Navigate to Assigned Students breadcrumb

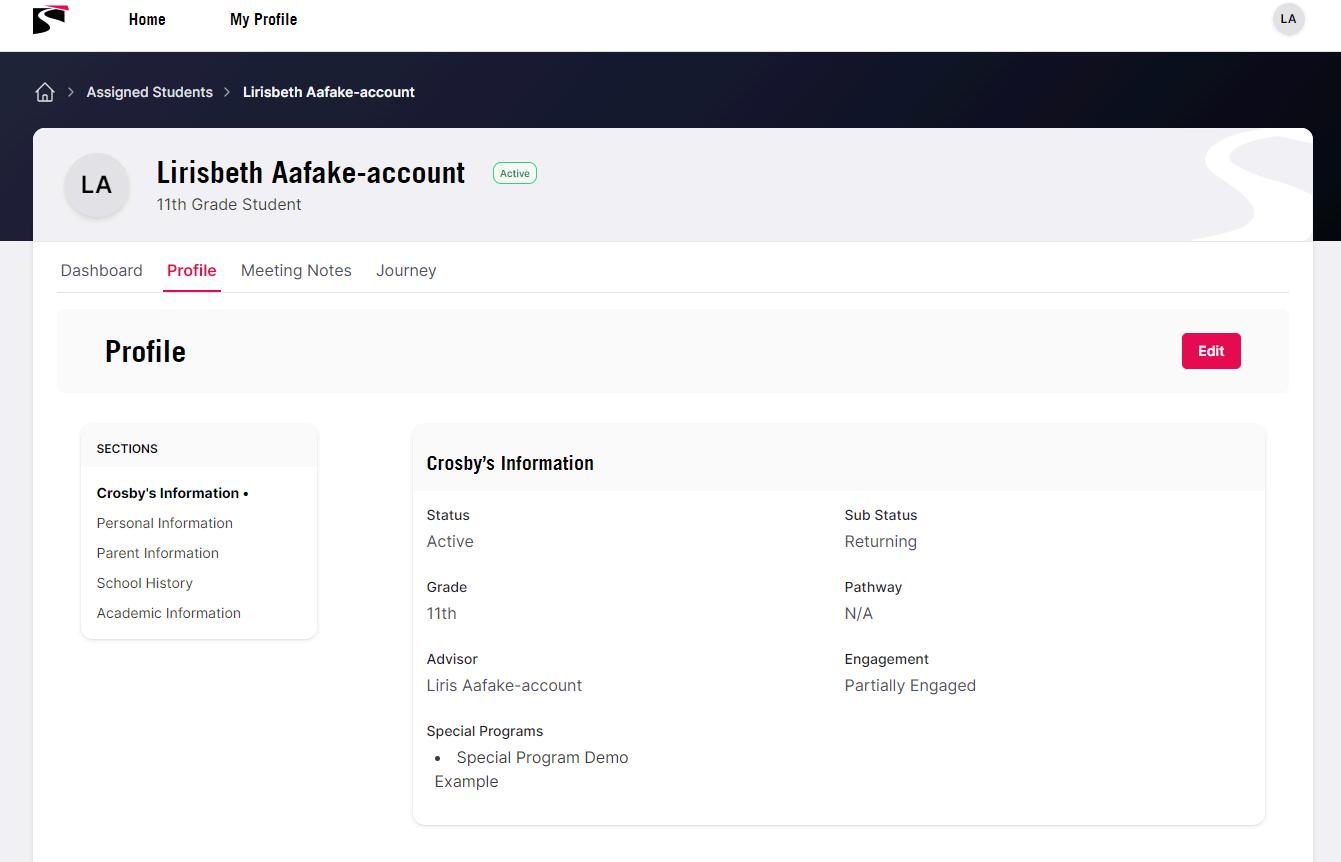coord(150,92)
